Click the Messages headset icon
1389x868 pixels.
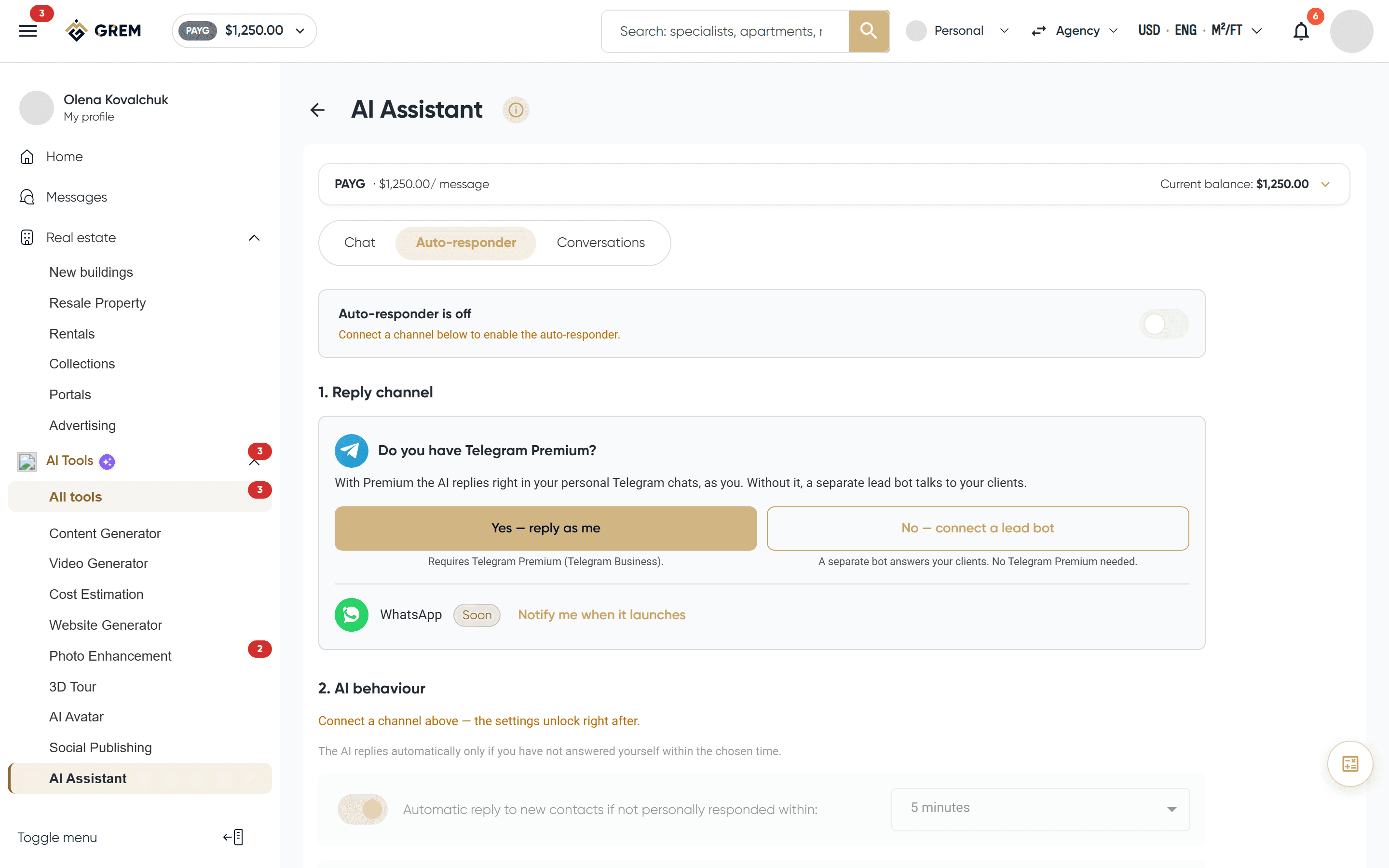coord(27,197)
